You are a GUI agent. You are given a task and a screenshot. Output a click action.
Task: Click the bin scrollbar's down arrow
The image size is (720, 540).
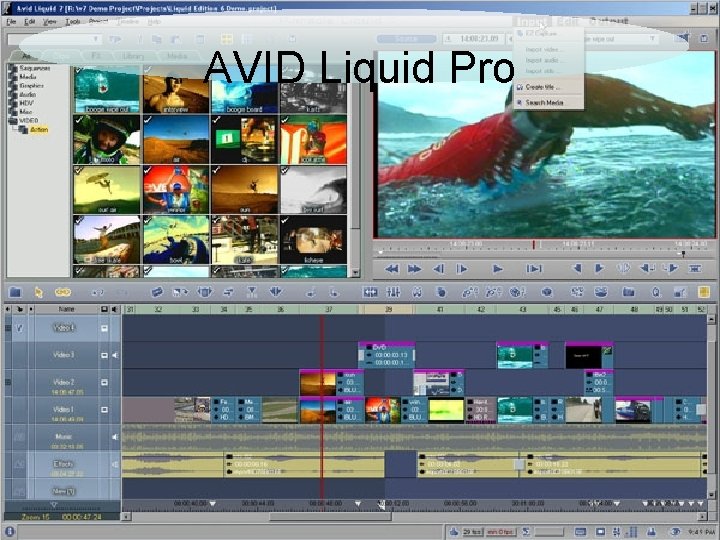tap(355, 273)
